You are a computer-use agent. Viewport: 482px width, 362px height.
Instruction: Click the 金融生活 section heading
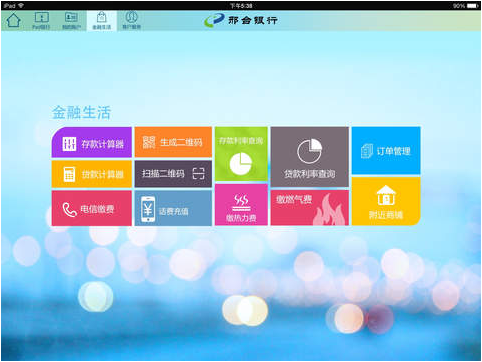81,112
